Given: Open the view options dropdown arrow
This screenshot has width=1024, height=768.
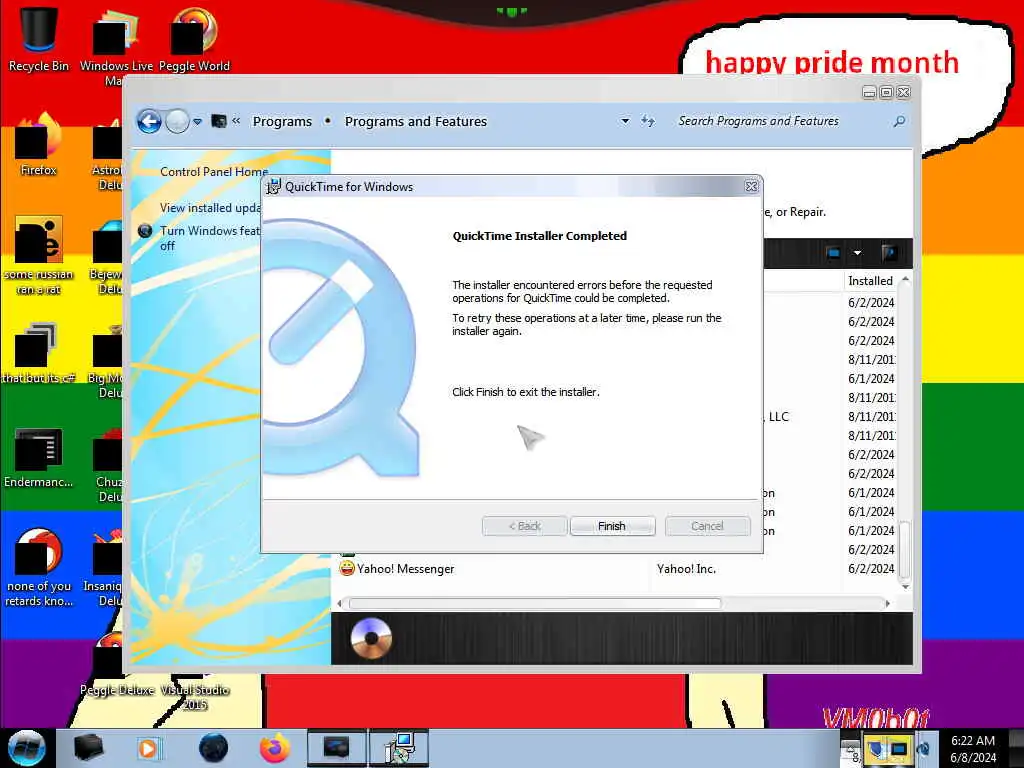Looking at the screenshot, I should [857, 253].
